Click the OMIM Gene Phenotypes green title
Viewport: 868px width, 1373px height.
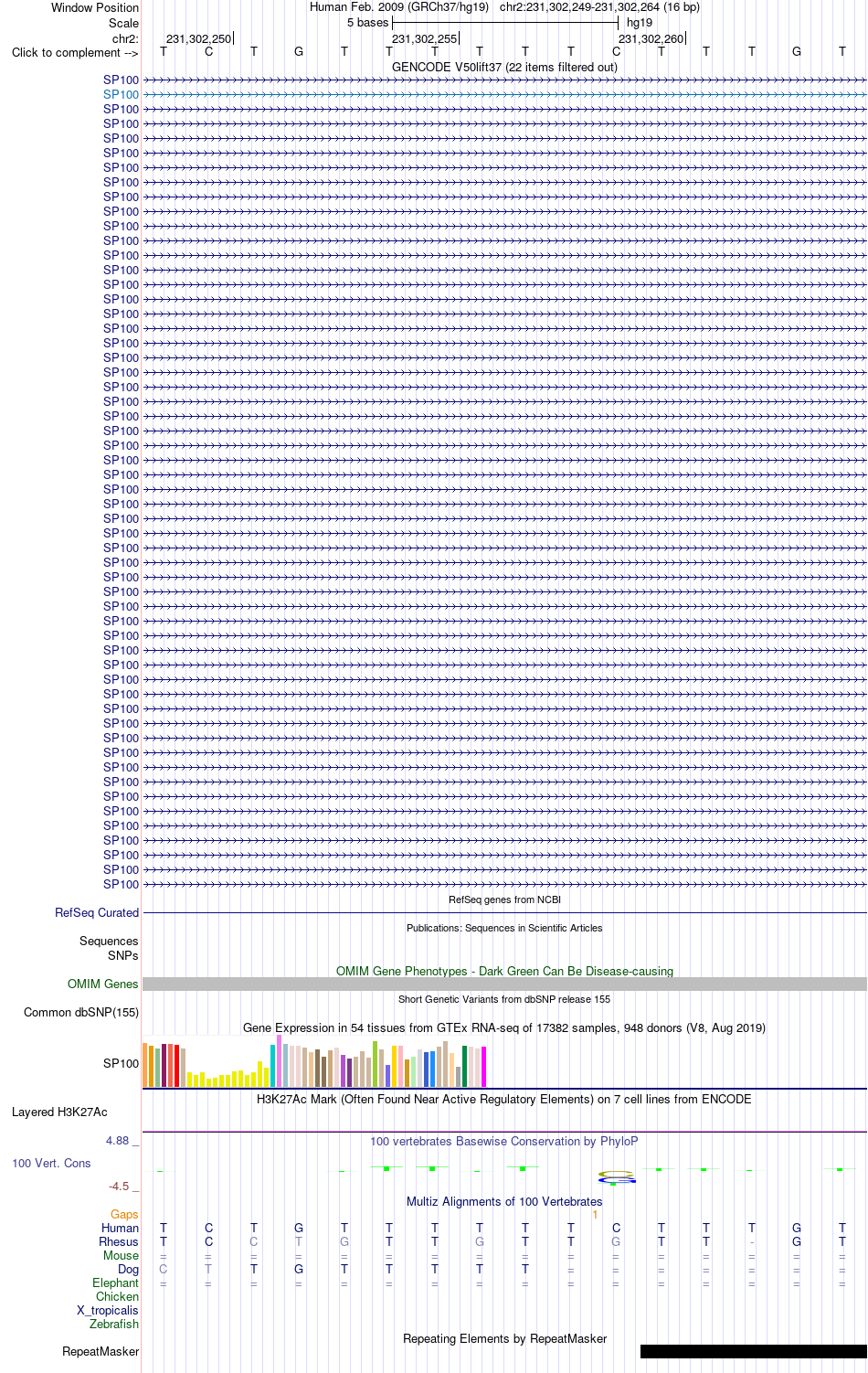(x=504, y=971)
